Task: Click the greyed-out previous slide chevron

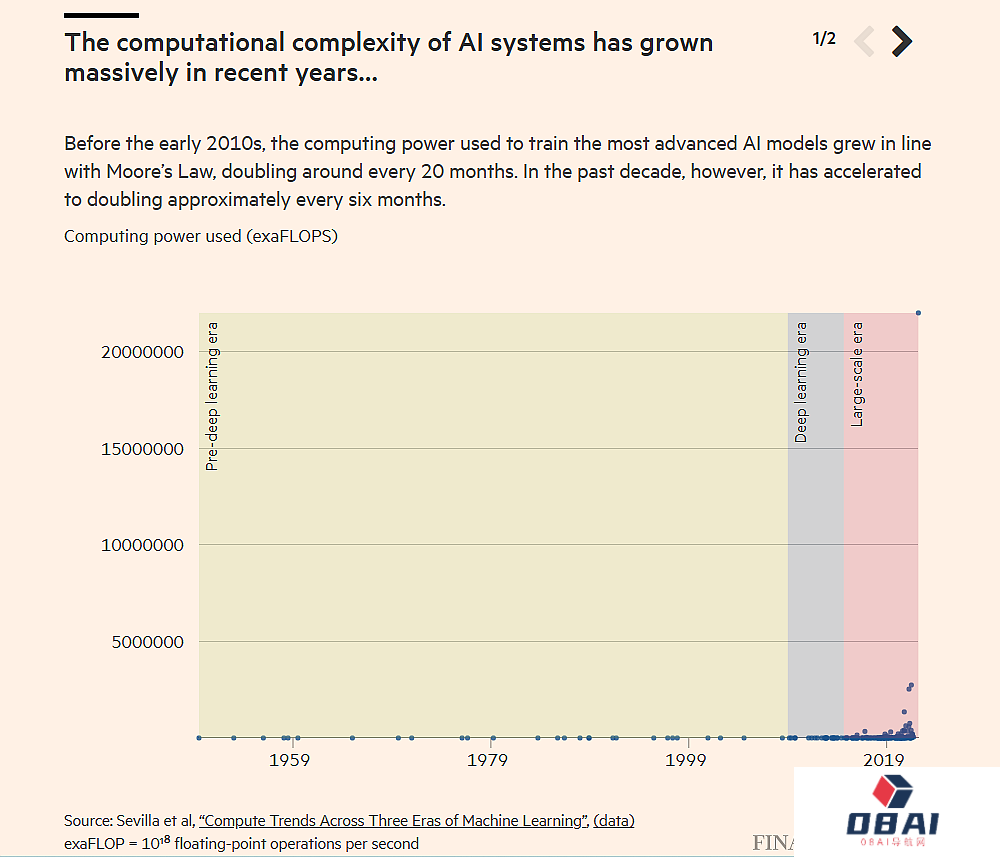Action: [x=865, y=41]
